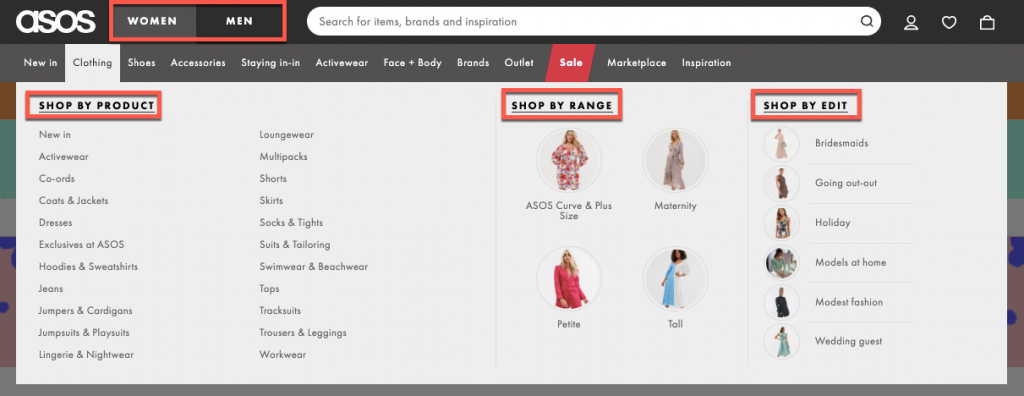Open the Jumpers & Cardigans link
This screenshot has height=396, width=1024.
[x=86, y=310]
